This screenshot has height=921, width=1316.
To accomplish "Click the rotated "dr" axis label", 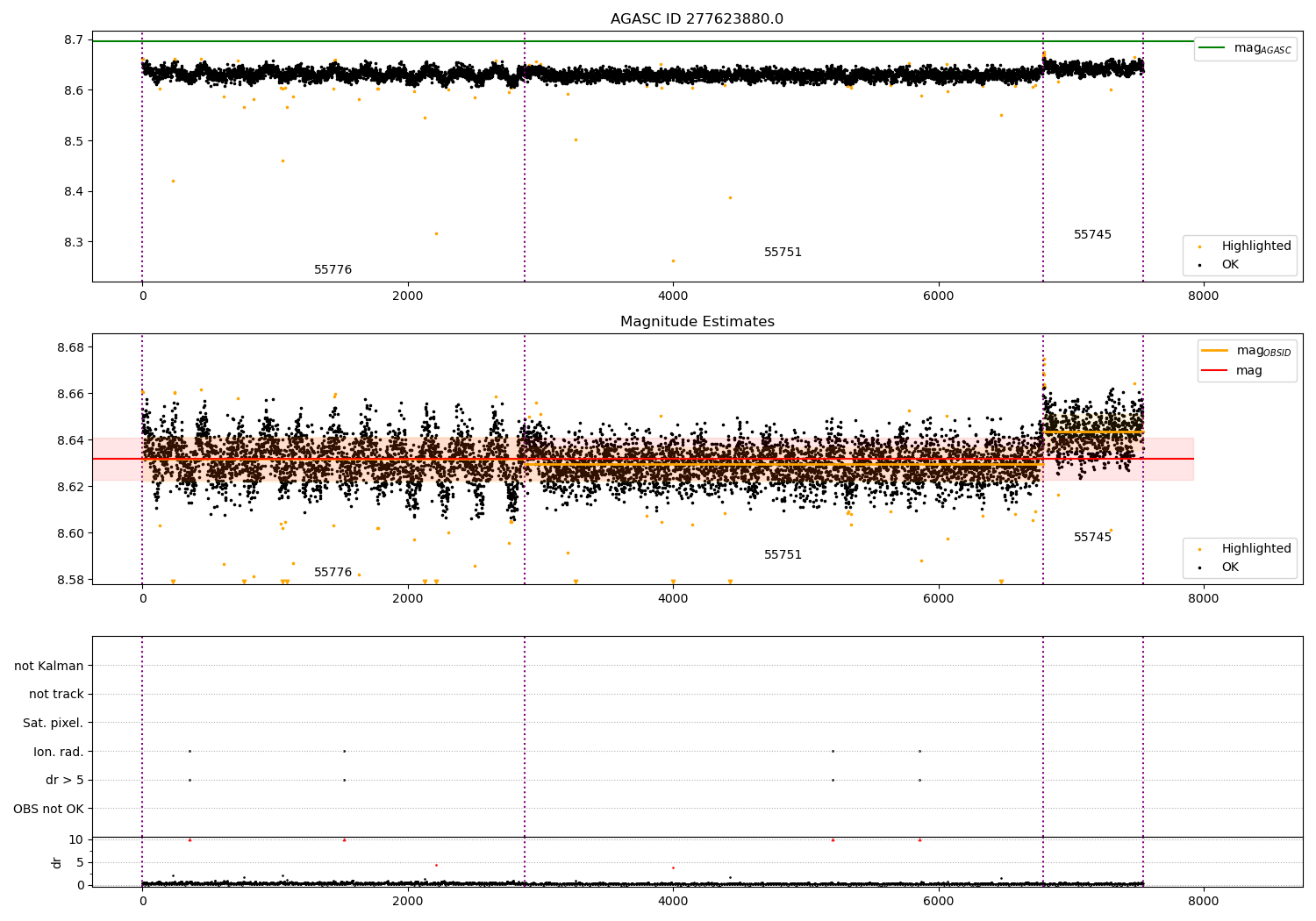I will click(x=57, y=862).
